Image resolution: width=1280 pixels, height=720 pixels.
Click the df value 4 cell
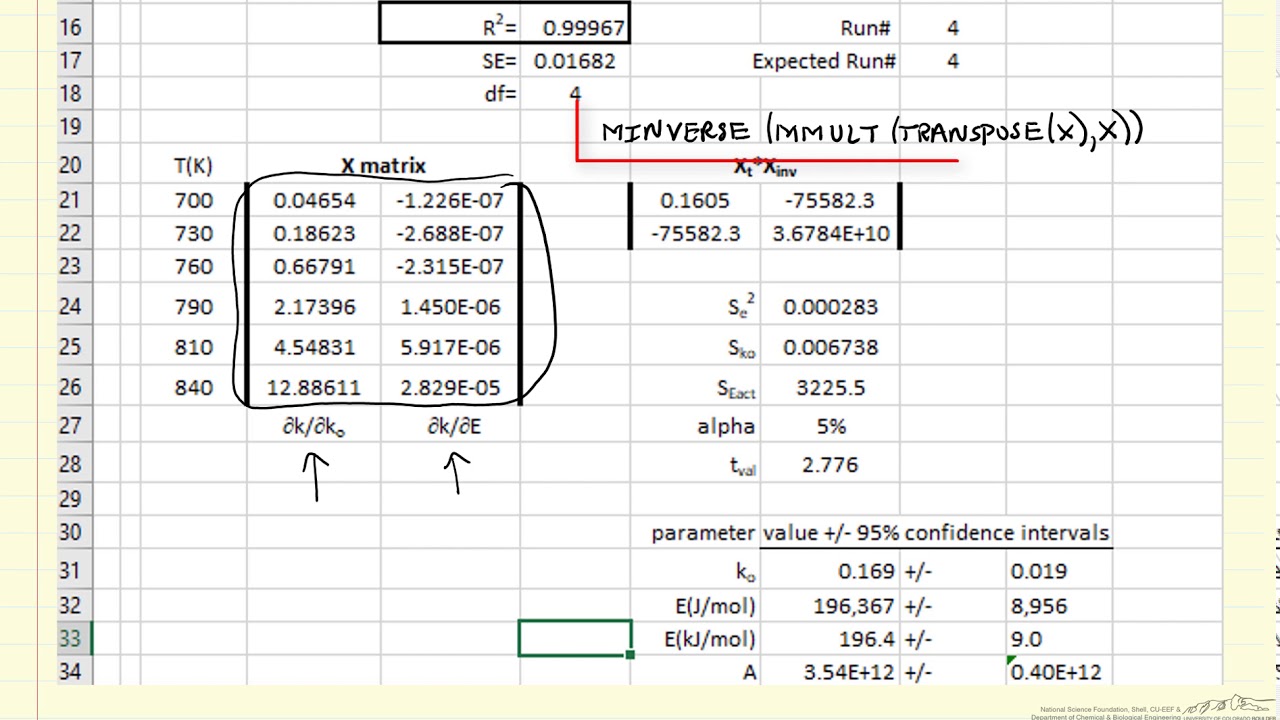click(x=575, y=94)
